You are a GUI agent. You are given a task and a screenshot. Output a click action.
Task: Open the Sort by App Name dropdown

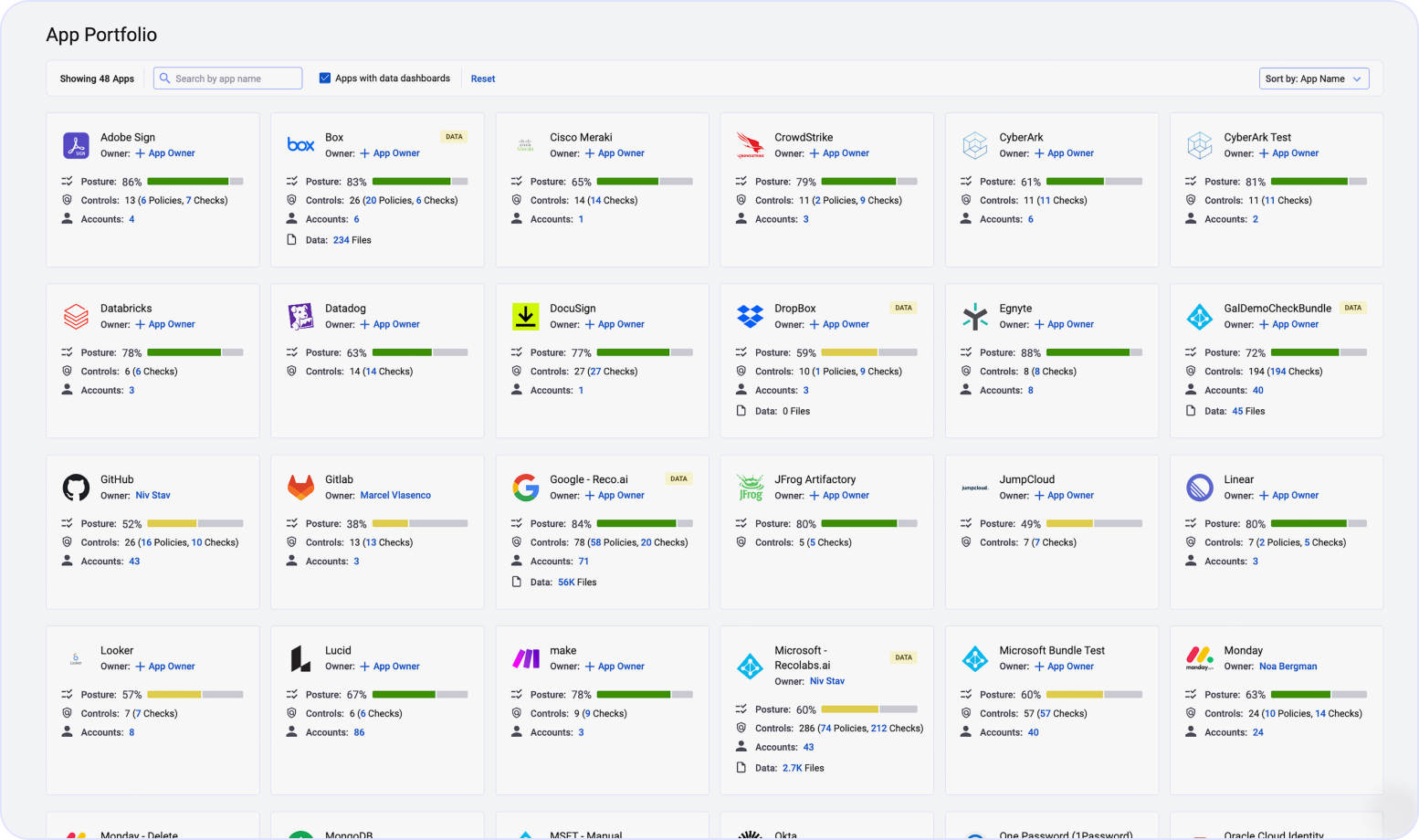(1313, 79)
